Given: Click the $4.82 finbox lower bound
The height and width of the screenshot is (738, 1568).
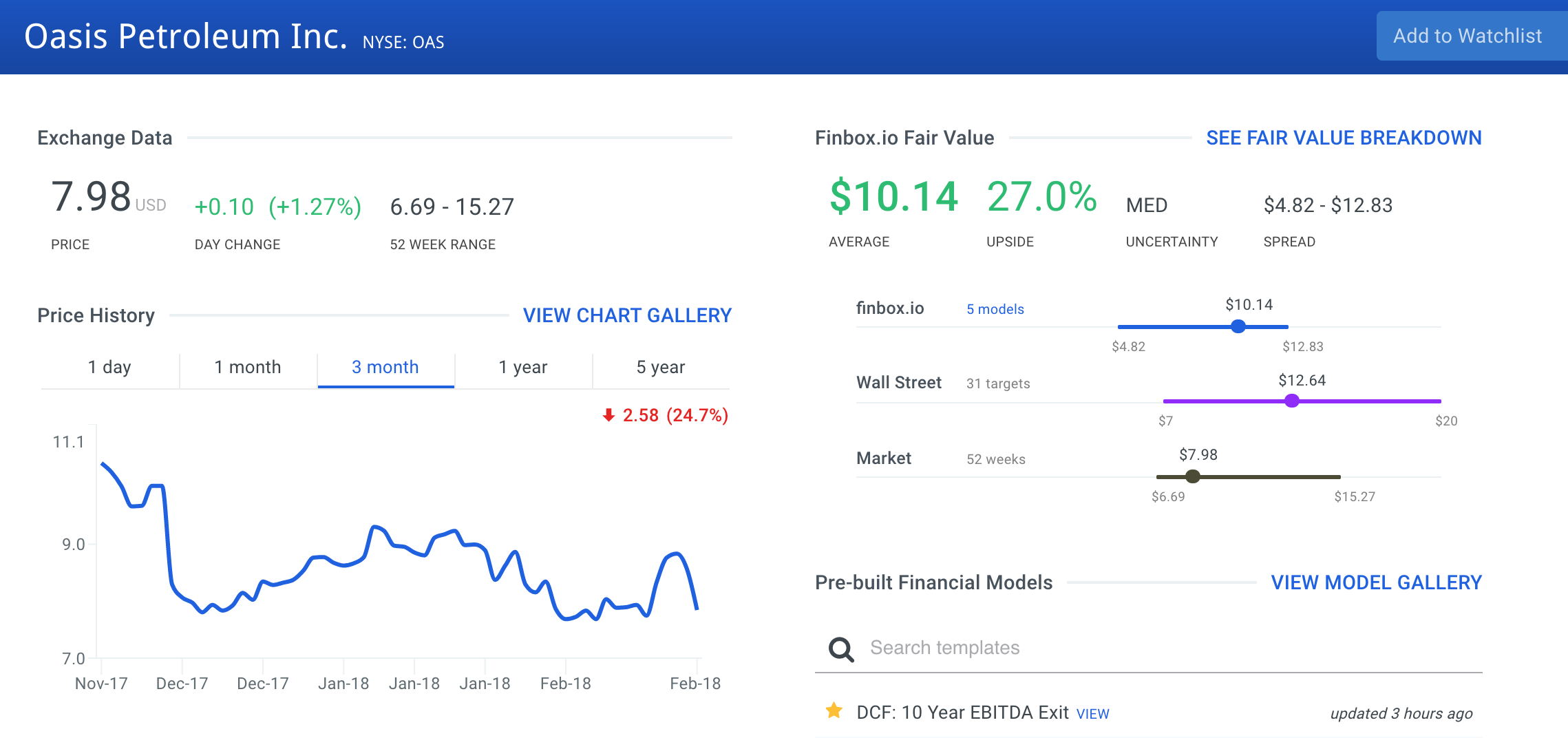Looking at the screenshot, I should click(x=1129, y=346).
